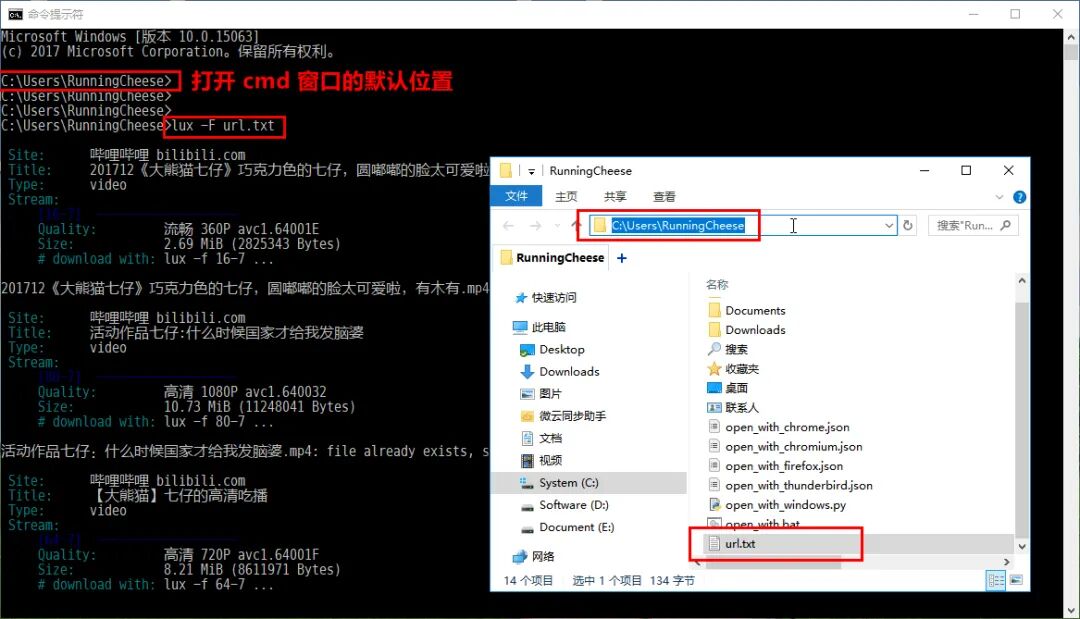The image size is (1080, 619).
Task: Click down arrow of file list scrollbar
Action: pos(1021,547)
